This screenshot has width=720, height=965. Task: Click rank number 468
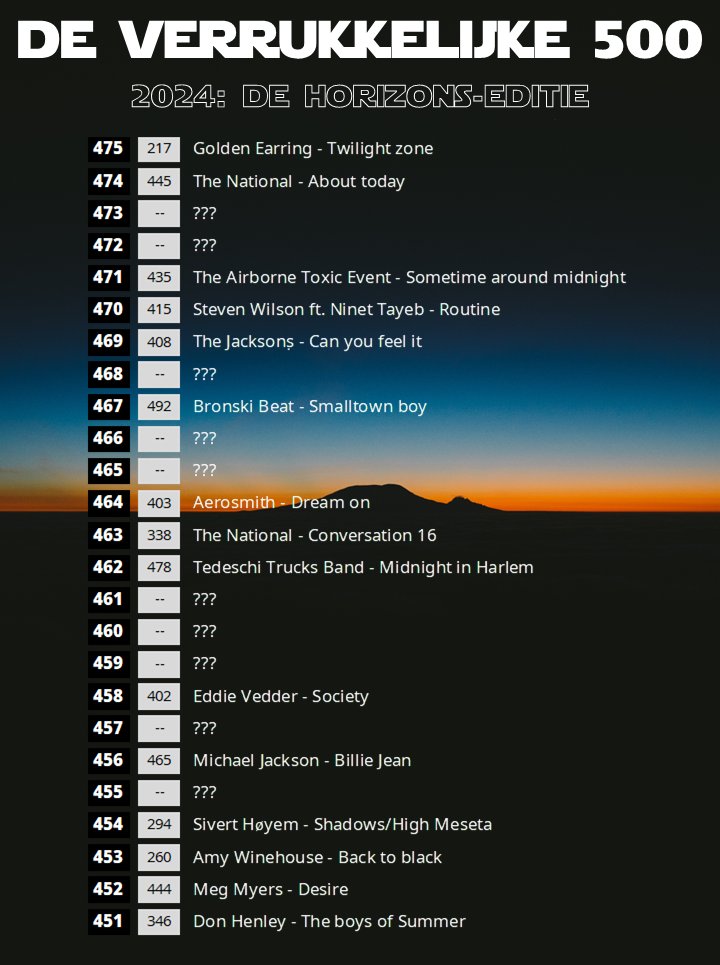coord(108,374)
